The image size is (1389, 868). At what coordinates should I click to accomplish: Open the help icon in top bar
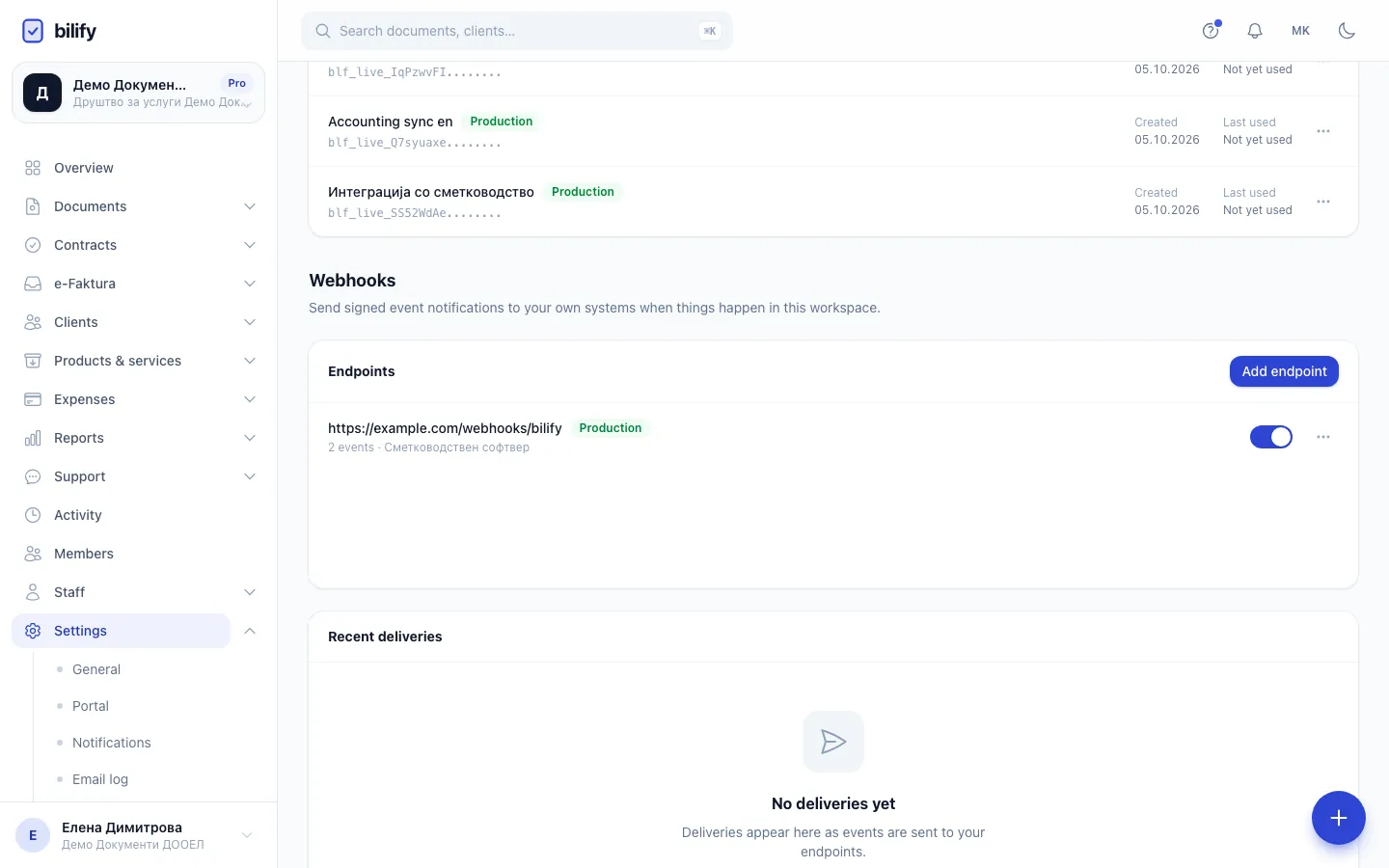[1211, 31]
